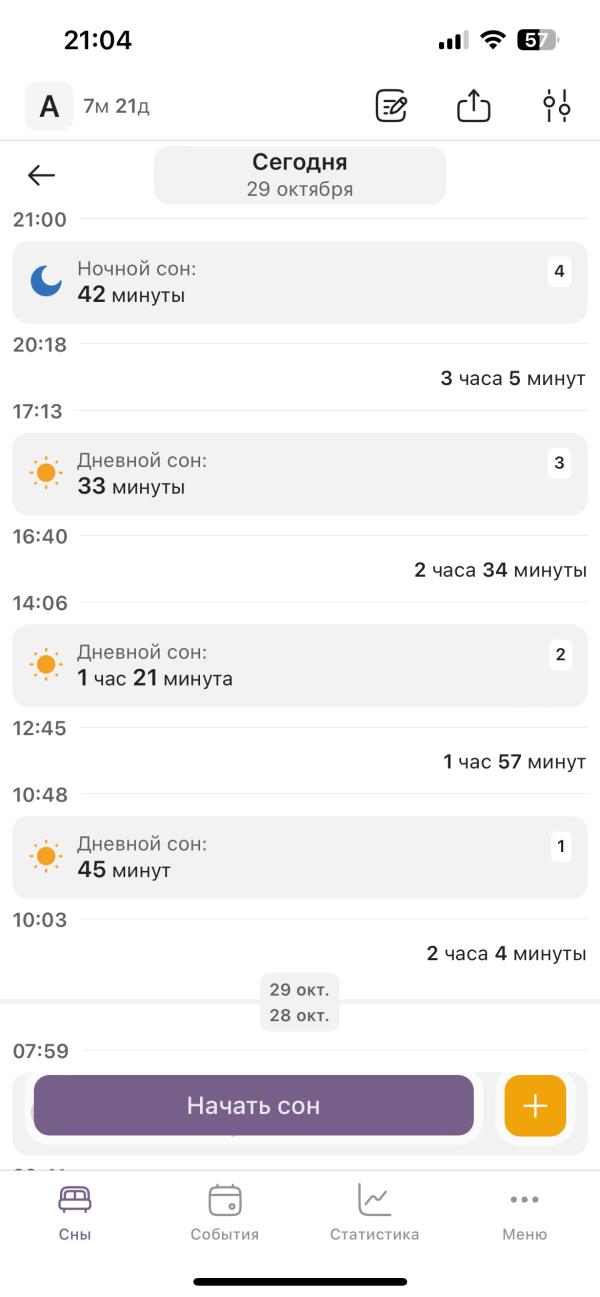
Task: Tap the moon icon on night sleep
Action: 46,281
